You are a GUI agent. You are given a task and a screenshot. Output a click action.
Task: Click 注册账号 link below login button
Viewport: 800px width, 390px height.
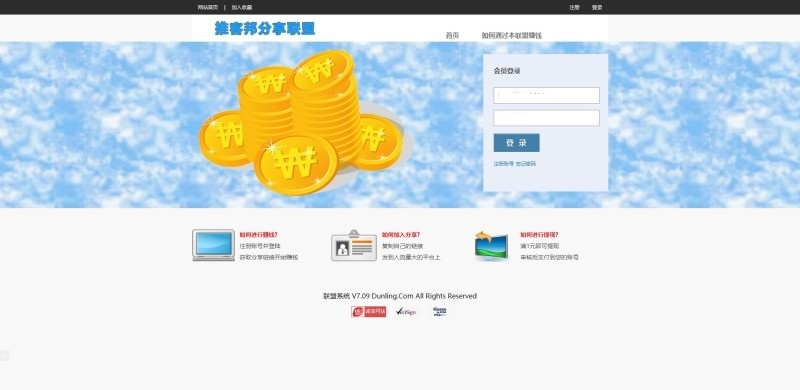503,164
